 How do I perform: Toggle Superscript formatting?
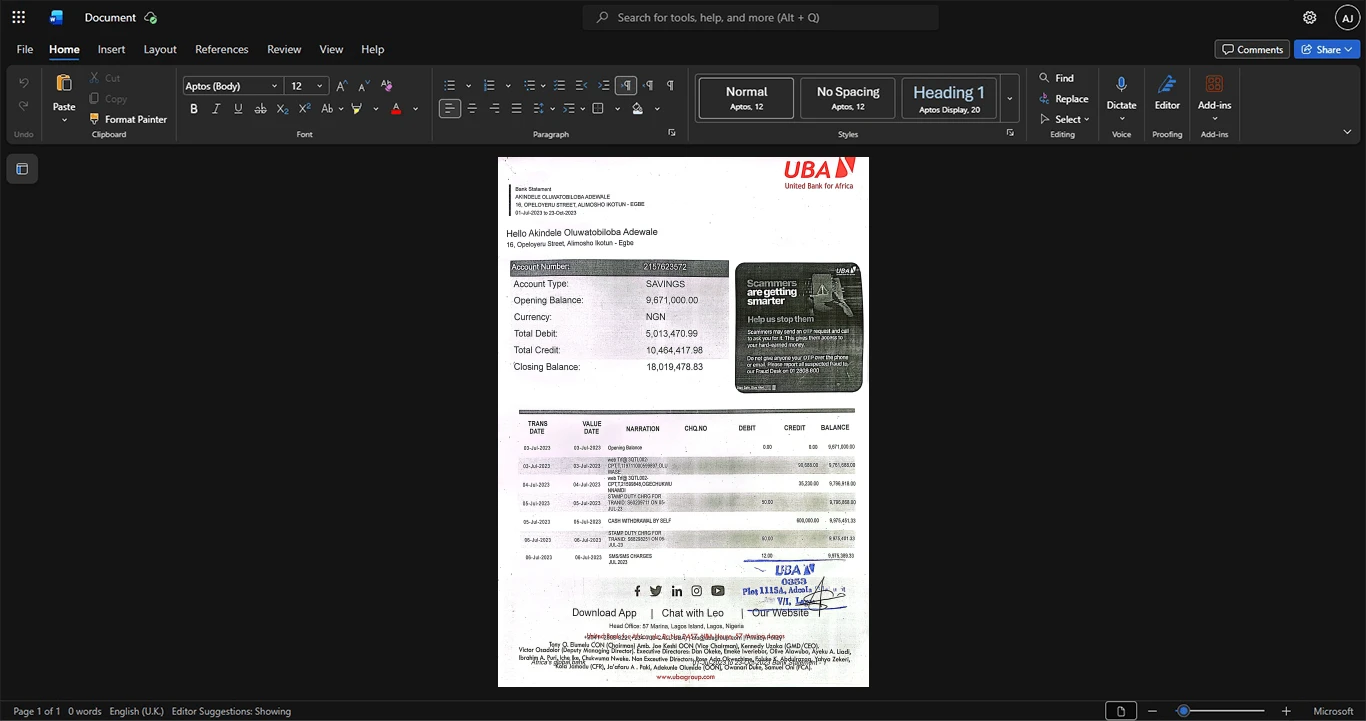point(304,108)
